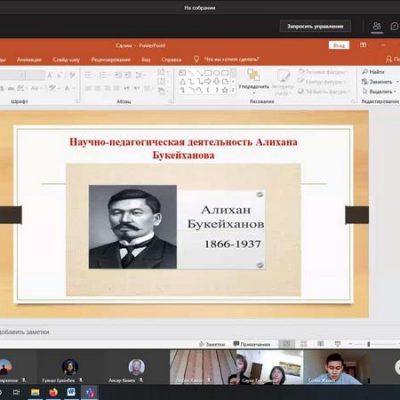Open the font size combo box
Viewport: 400px width, 400px height.
35,76
